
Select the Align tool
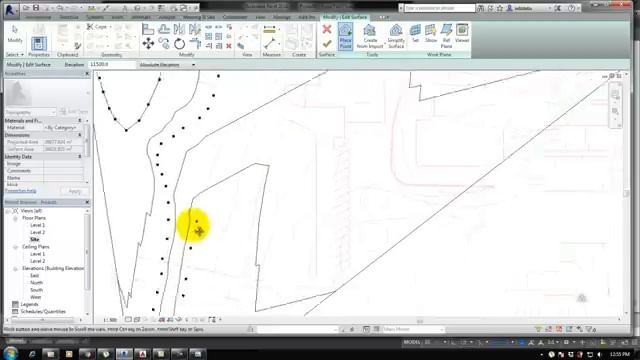148,29
